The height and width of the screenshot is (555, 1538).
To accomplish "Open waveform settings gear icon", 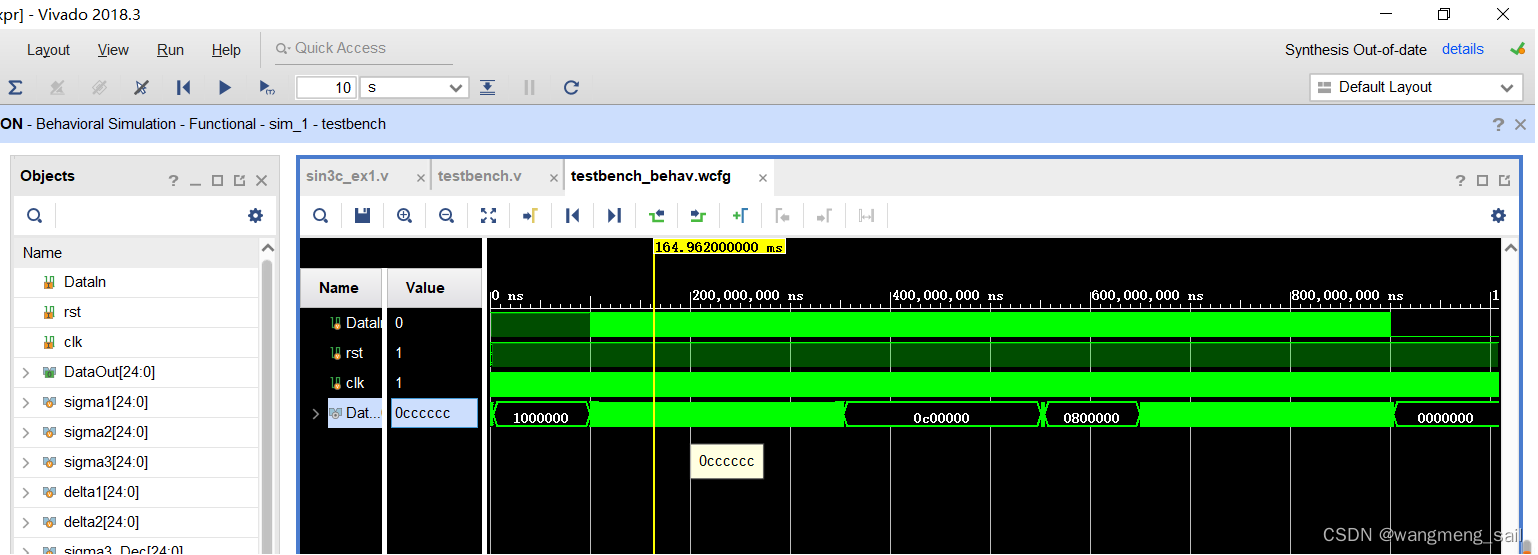I will (x=1497, y=215).
